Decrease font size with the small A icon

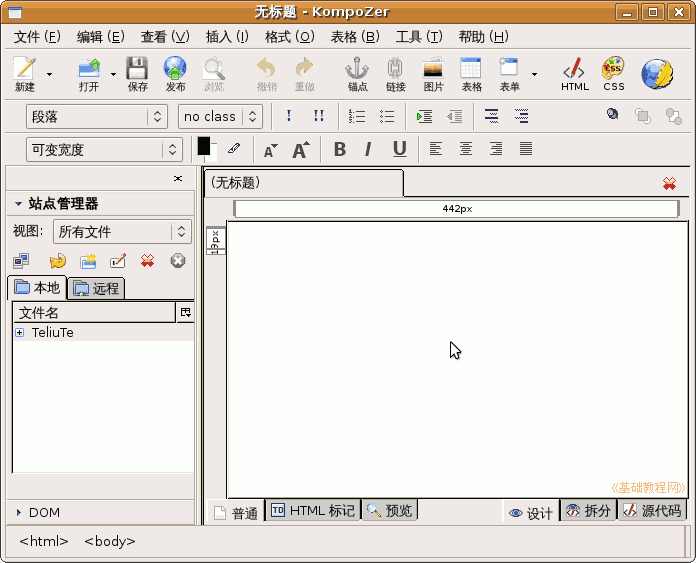click(271, 150)
